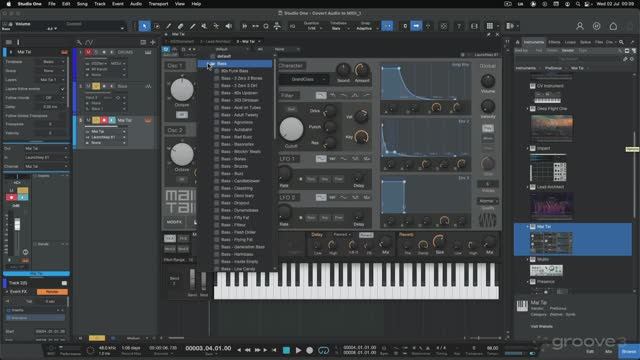Switch to the Loops browser tab

[x=570, y=42]
